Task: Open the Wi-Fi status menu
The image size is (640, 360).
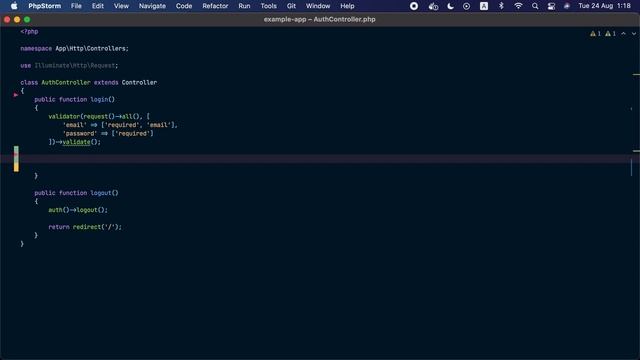Action: 518,6
